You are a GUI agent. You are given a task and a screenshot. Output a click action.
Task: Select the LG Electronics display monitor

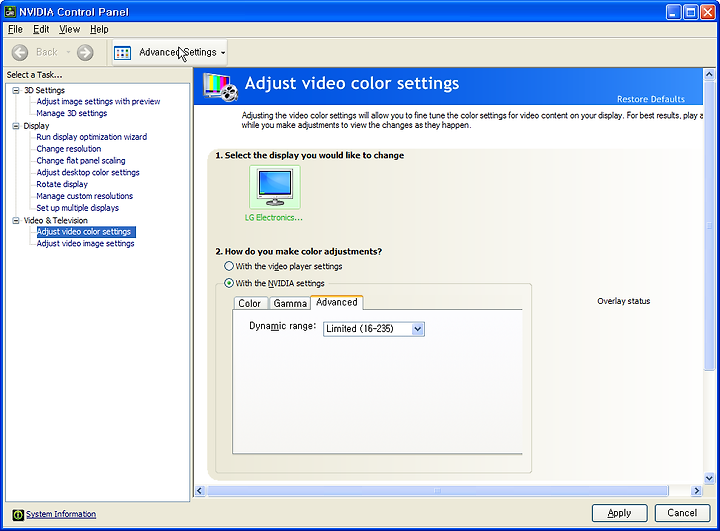coord(275,187)
